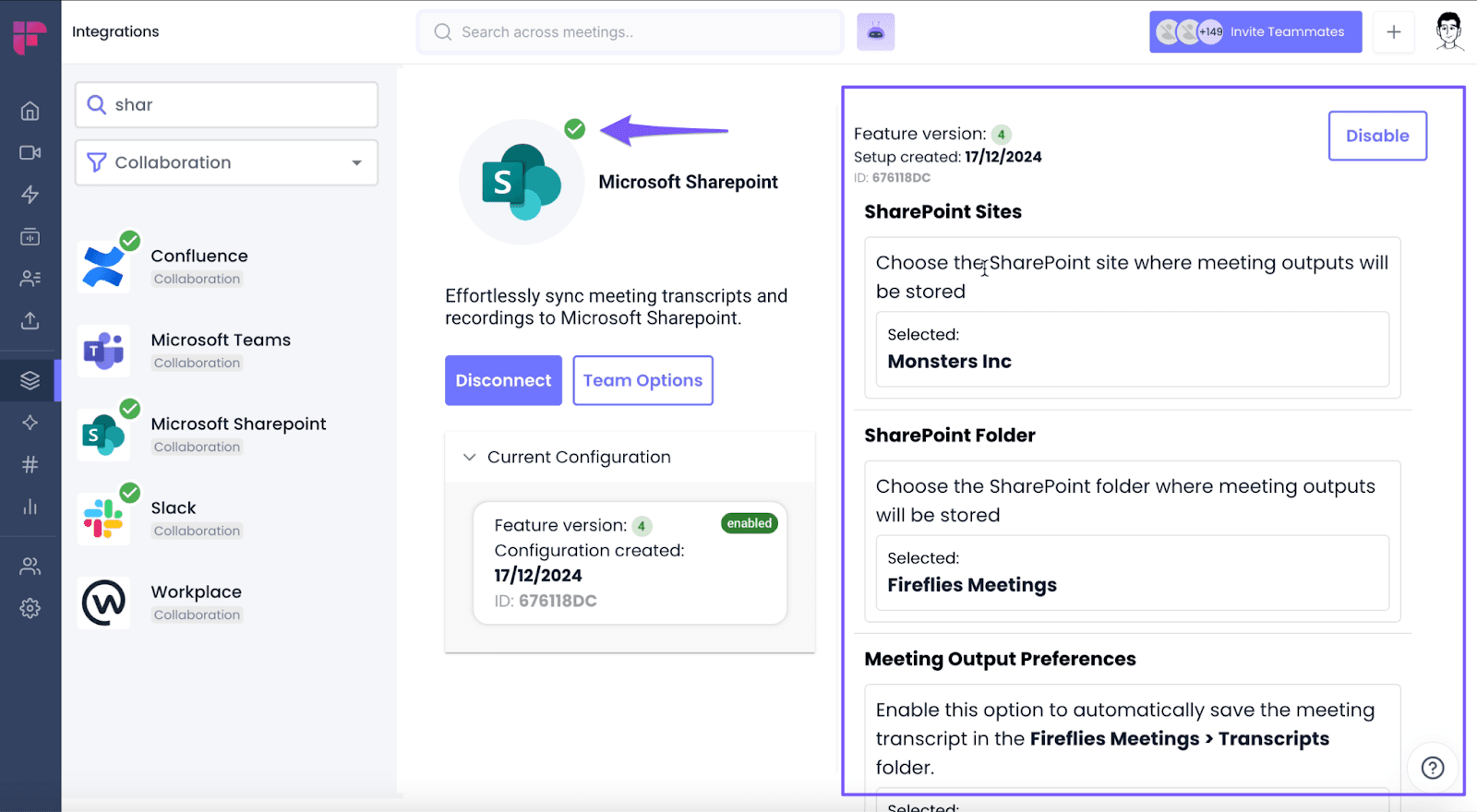Screen dimensions: 1477x812
Task: Click the Disconnect button
Action: click(503, 380)
